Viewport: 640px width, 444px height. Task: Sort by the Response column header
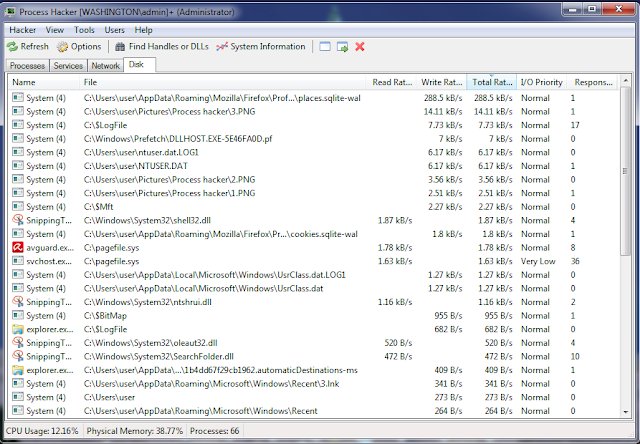(593, 82)
